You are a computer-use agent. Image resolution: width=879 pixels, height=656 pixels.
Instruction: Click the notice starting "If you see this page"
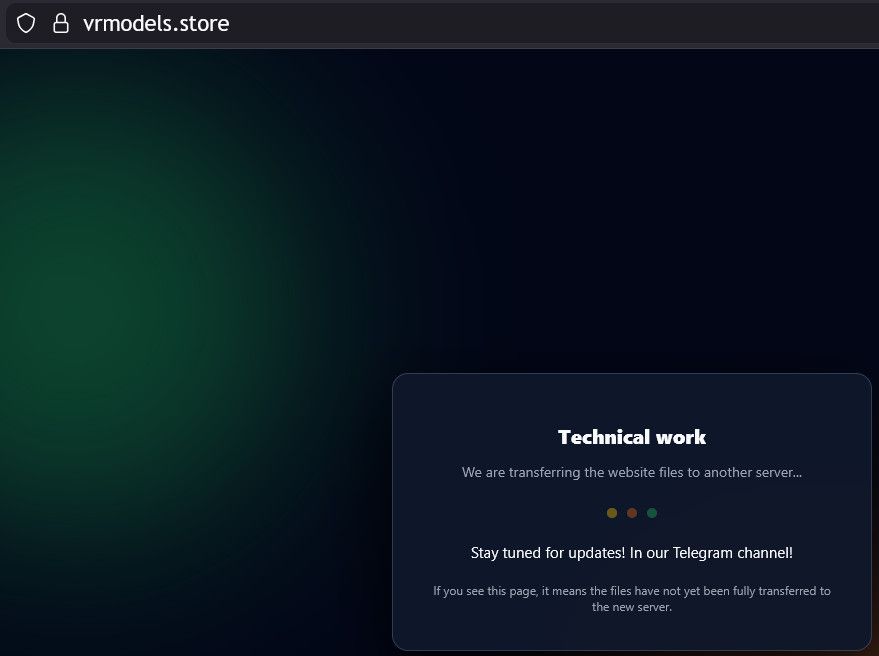click(632, 599)
